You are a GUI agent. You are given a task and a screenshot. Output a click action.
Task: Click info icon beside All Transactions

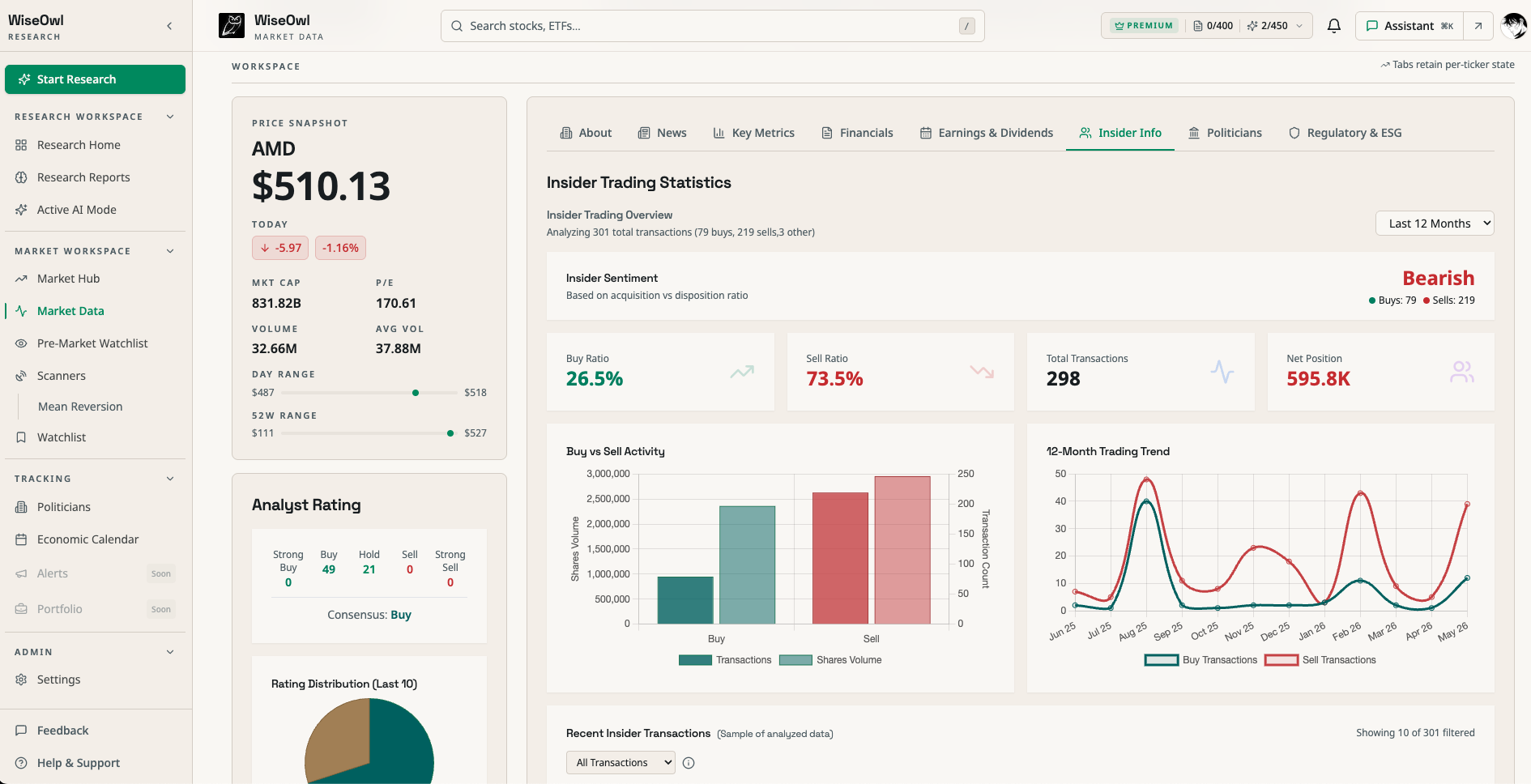(689, 763)
